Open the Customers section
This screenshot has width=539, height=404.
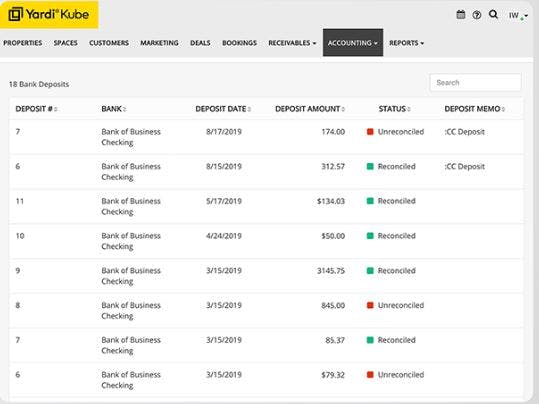pyautogui.click(x=109, y=43)
